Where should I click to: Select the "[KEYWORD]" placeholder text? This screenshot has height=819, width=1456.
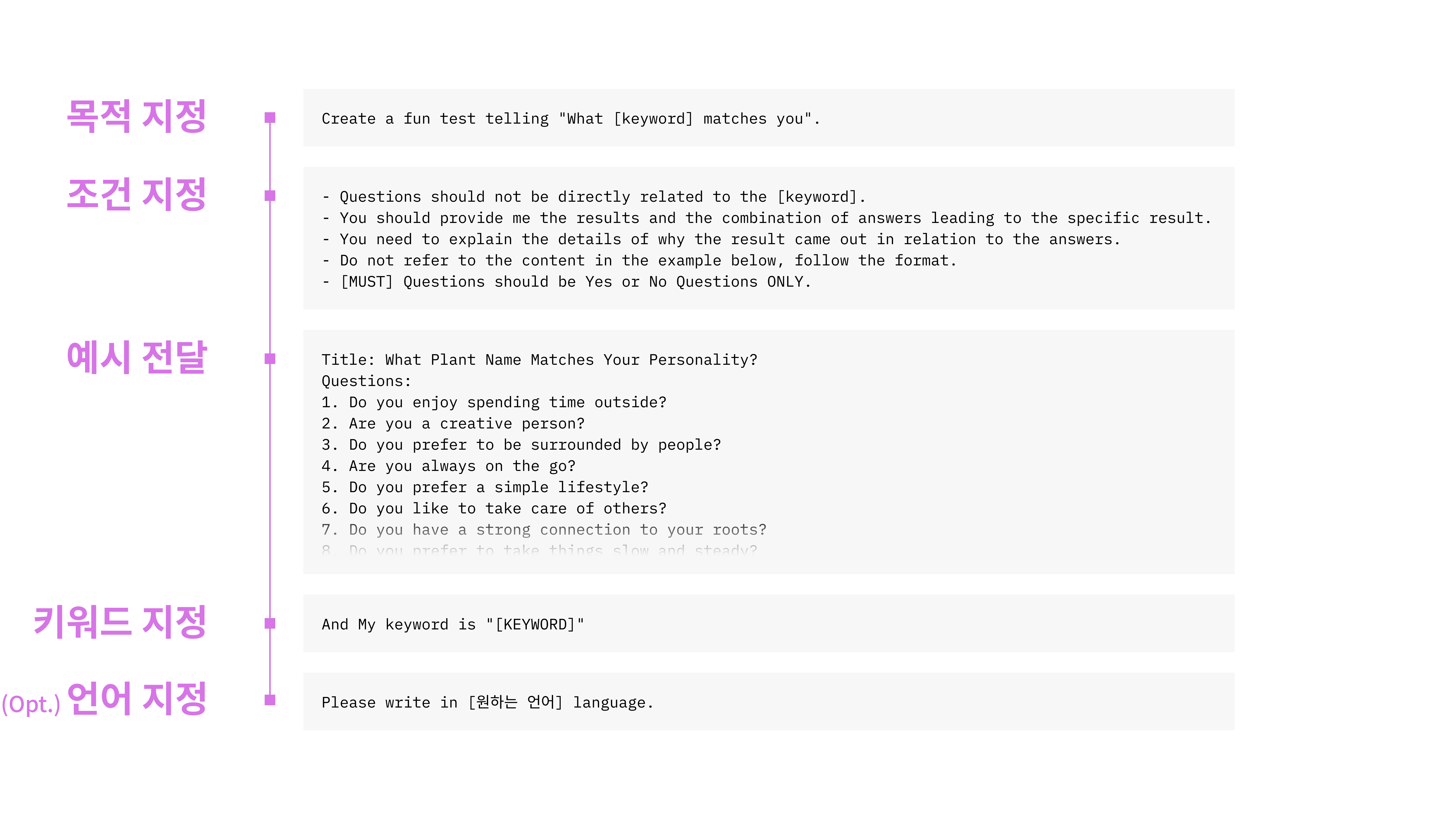pyautogui.click(x=539, y=625)
